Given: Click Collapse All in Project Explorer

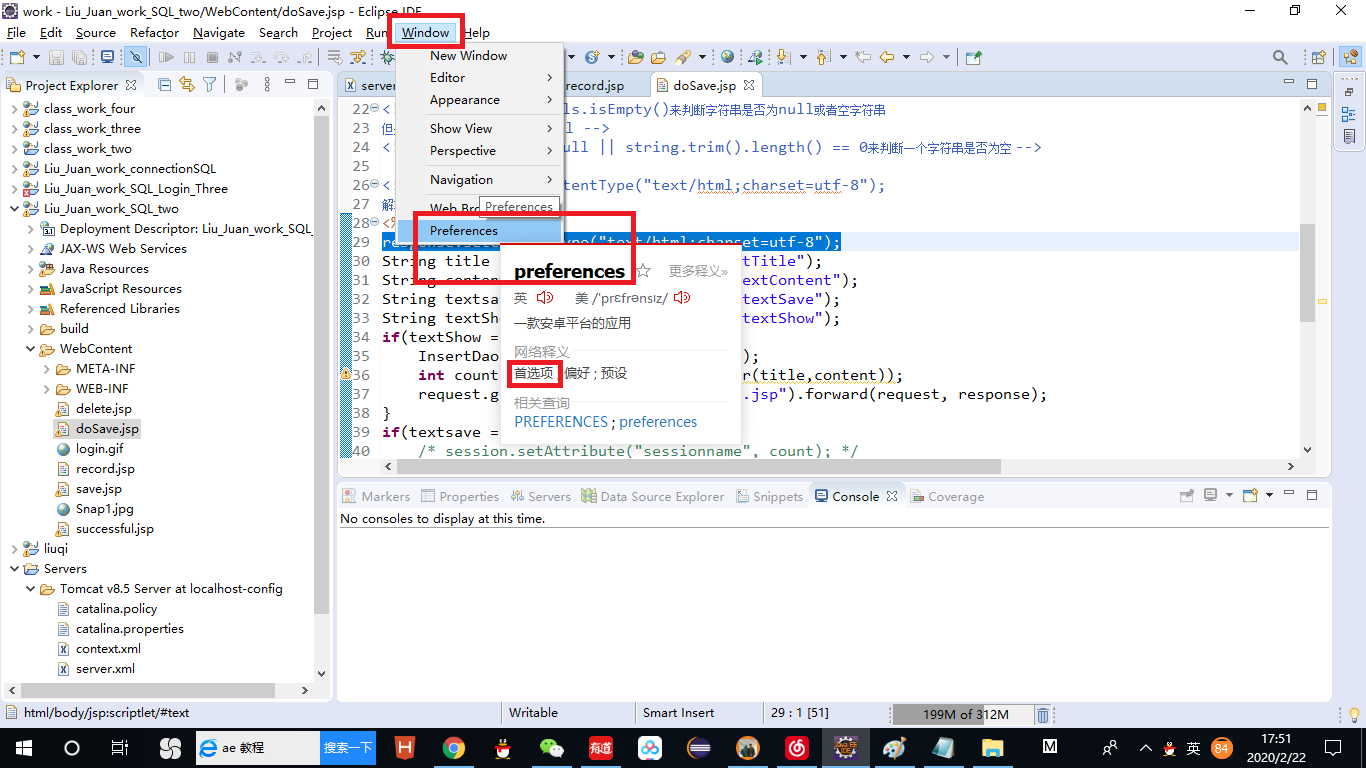Looking at the screenshot, I should tap(165, 85).
